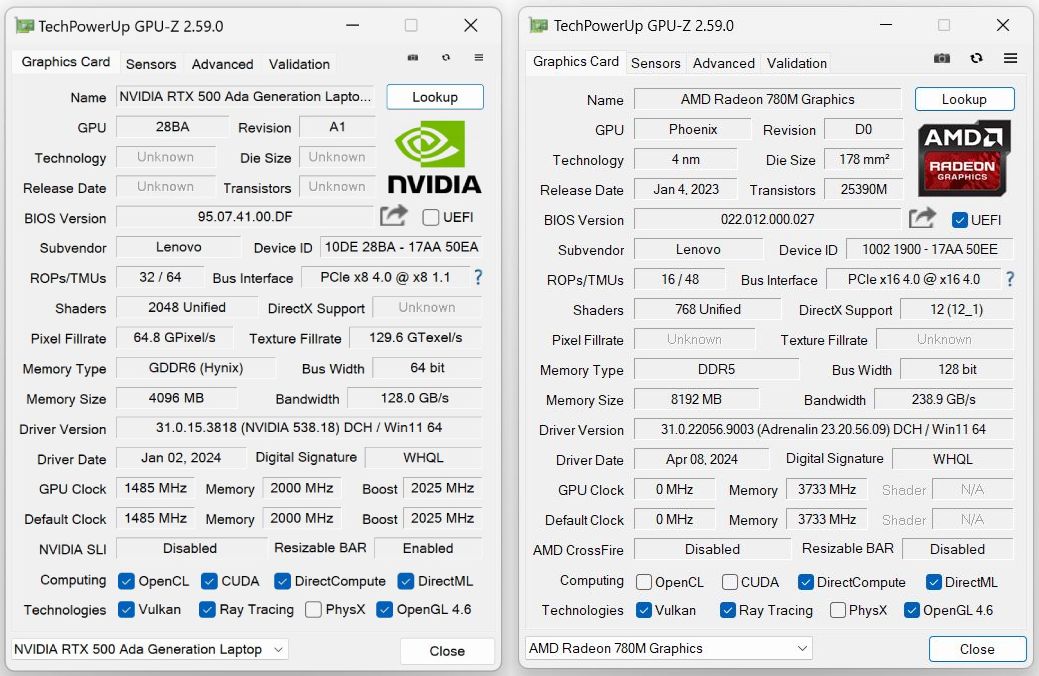
Task: Click the AMD Radeon Graphics logo
Action: pyautogui.click(x=964, y=158)
